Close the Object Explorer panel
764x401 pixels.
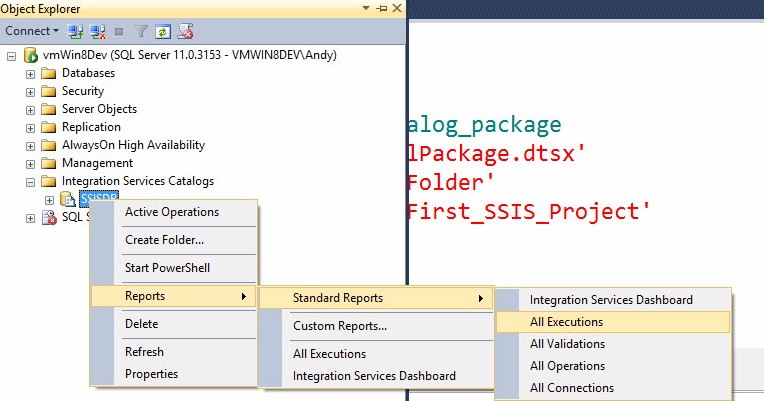click(397, 8)
